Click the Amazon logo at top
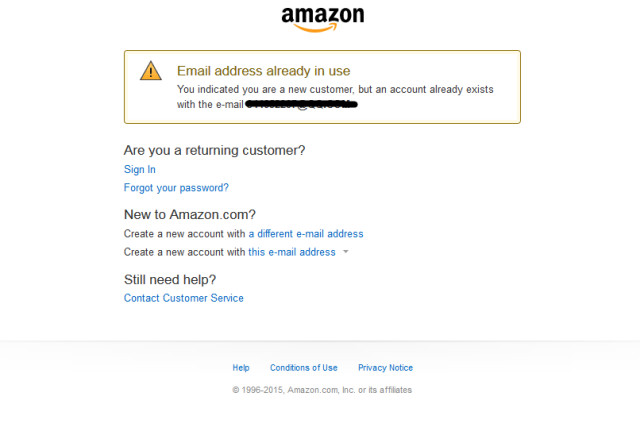This screenshot has width=640, height=431. pos(322,18)
